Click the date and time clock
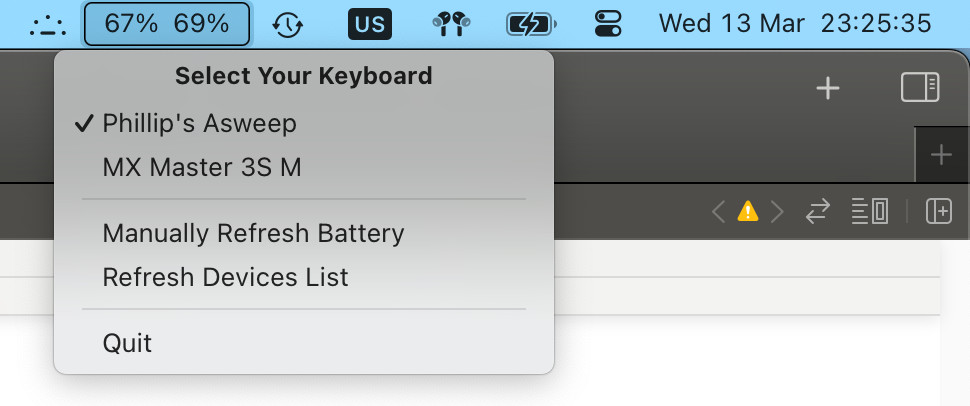This screenshot has height=406, width=970. coord(795,24)
